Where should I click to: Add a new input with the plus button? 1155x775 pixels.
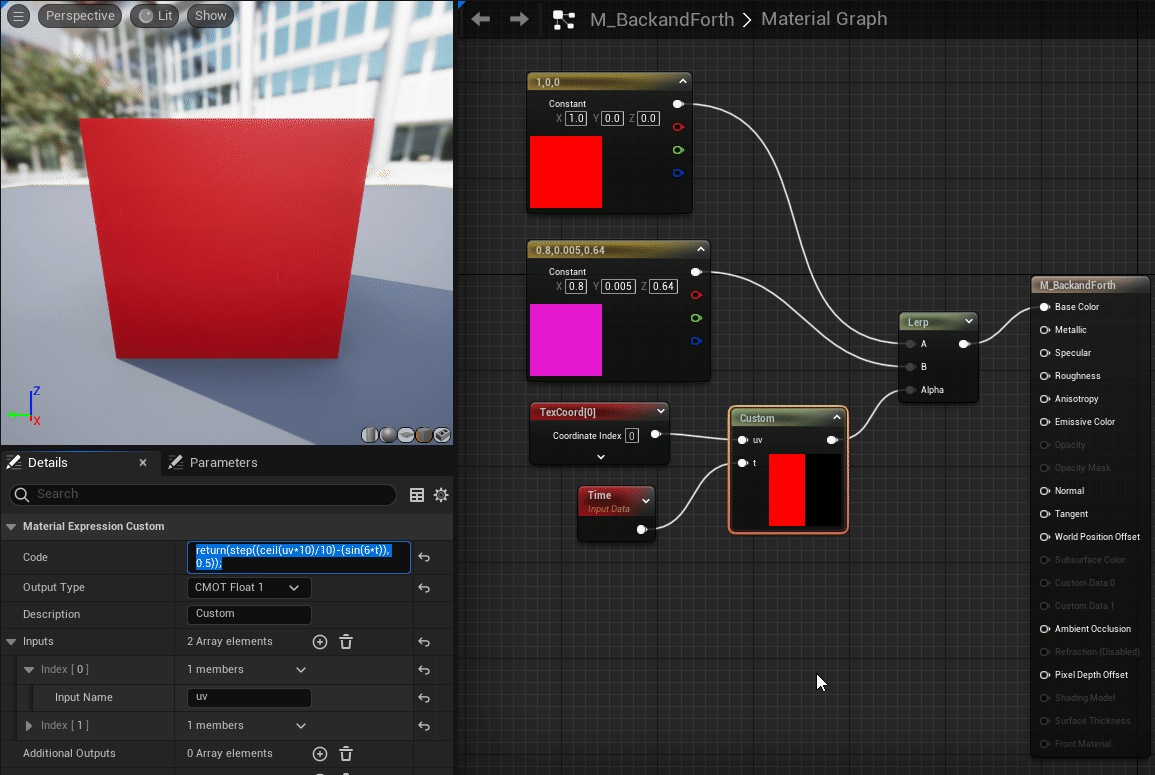pos(320,641)
